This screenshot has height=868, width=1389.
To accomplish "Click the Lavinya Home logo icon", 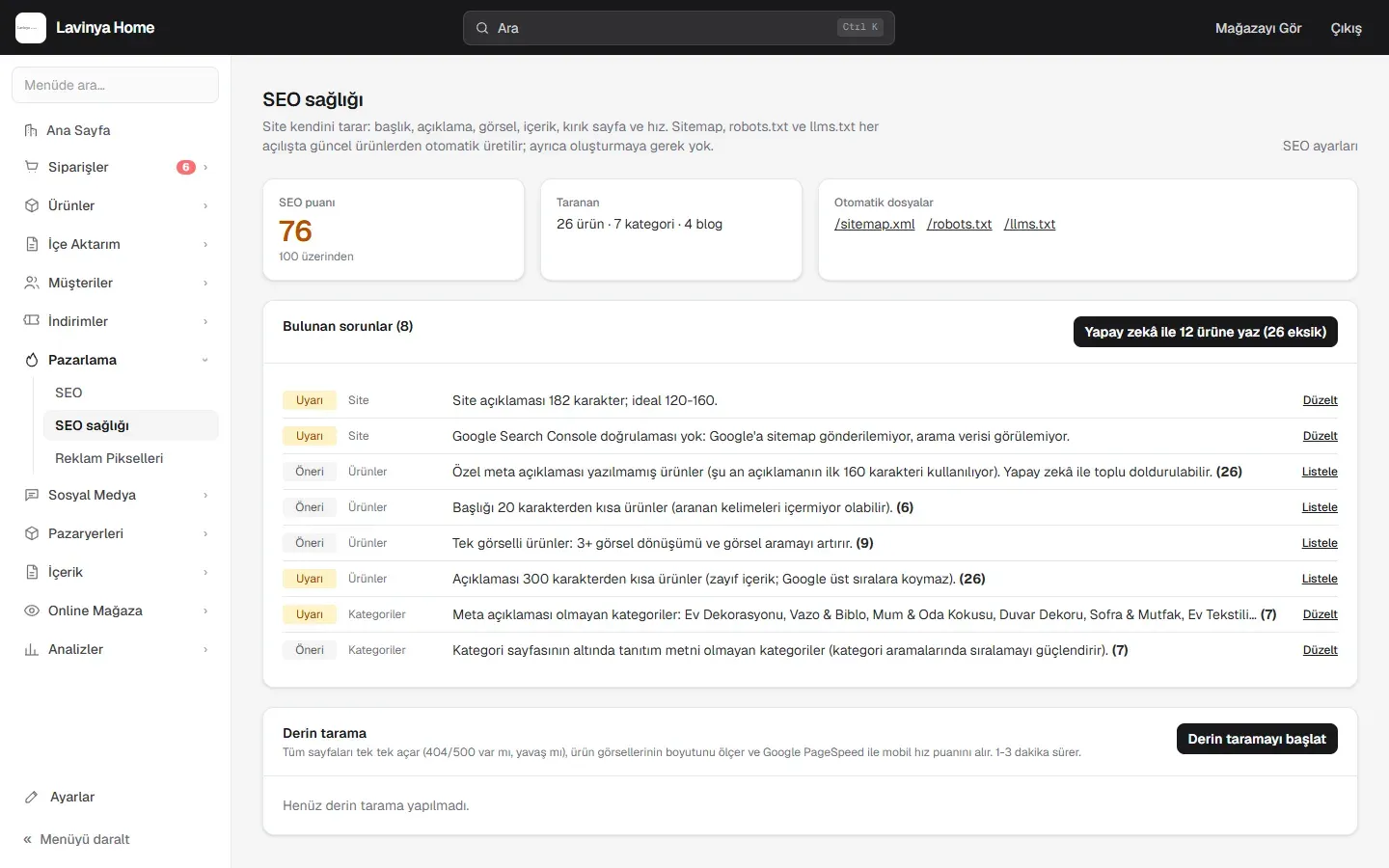I will click(31, 28).
